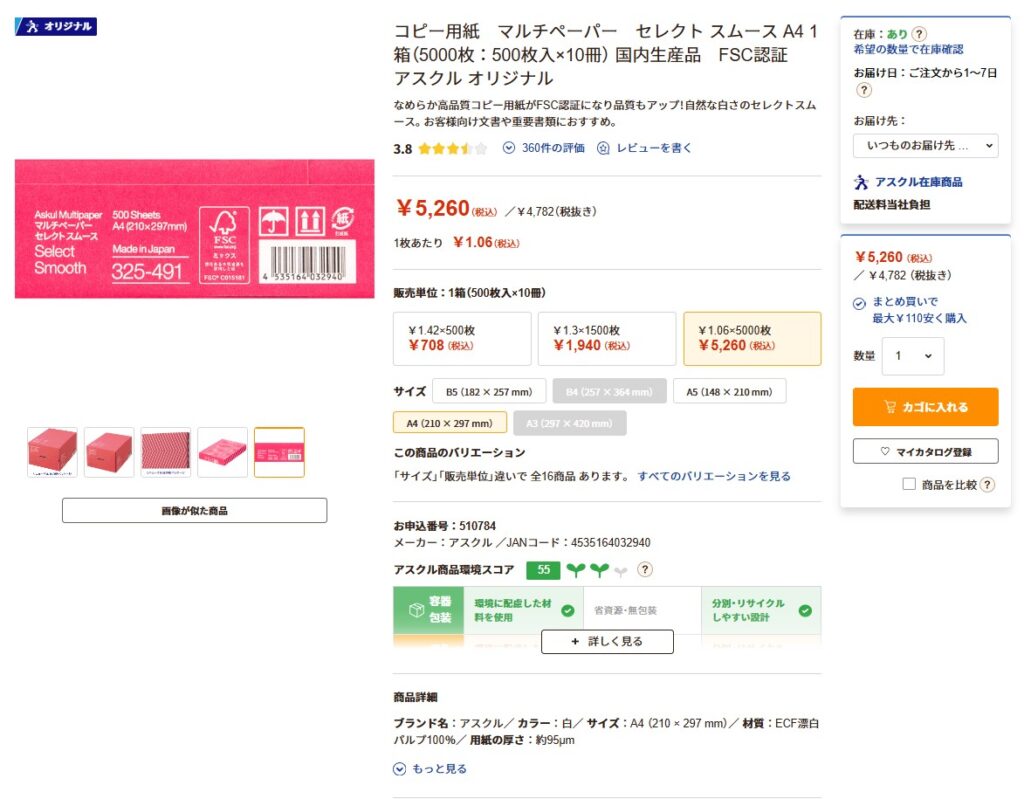This screenshot has height=799, width=1024.
Task: Select the B5 (182 × 257 mm) size
Action: coord(495,391)
